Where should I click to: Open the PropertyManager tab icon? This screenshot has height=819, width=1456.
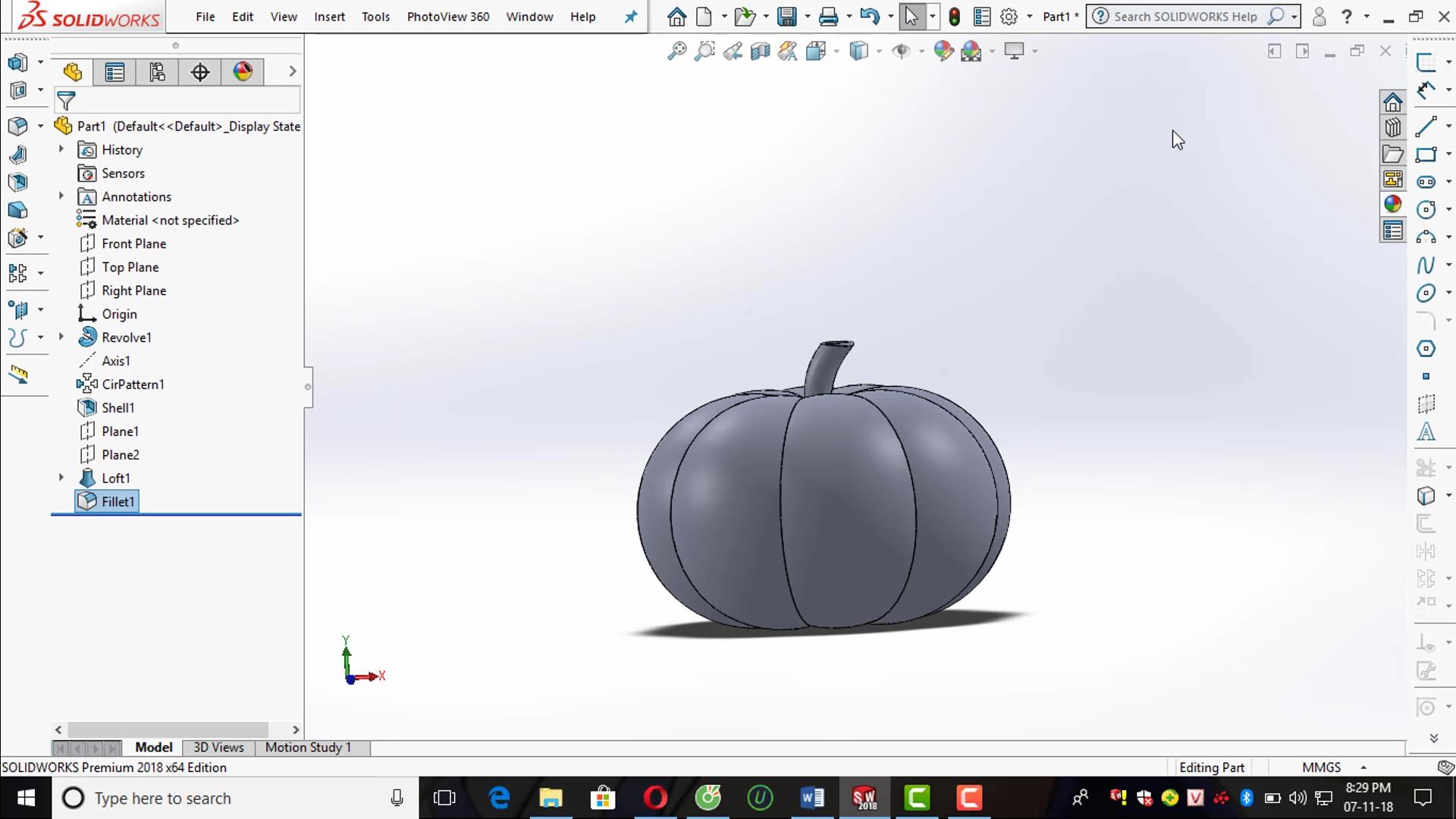coord(115,72)
